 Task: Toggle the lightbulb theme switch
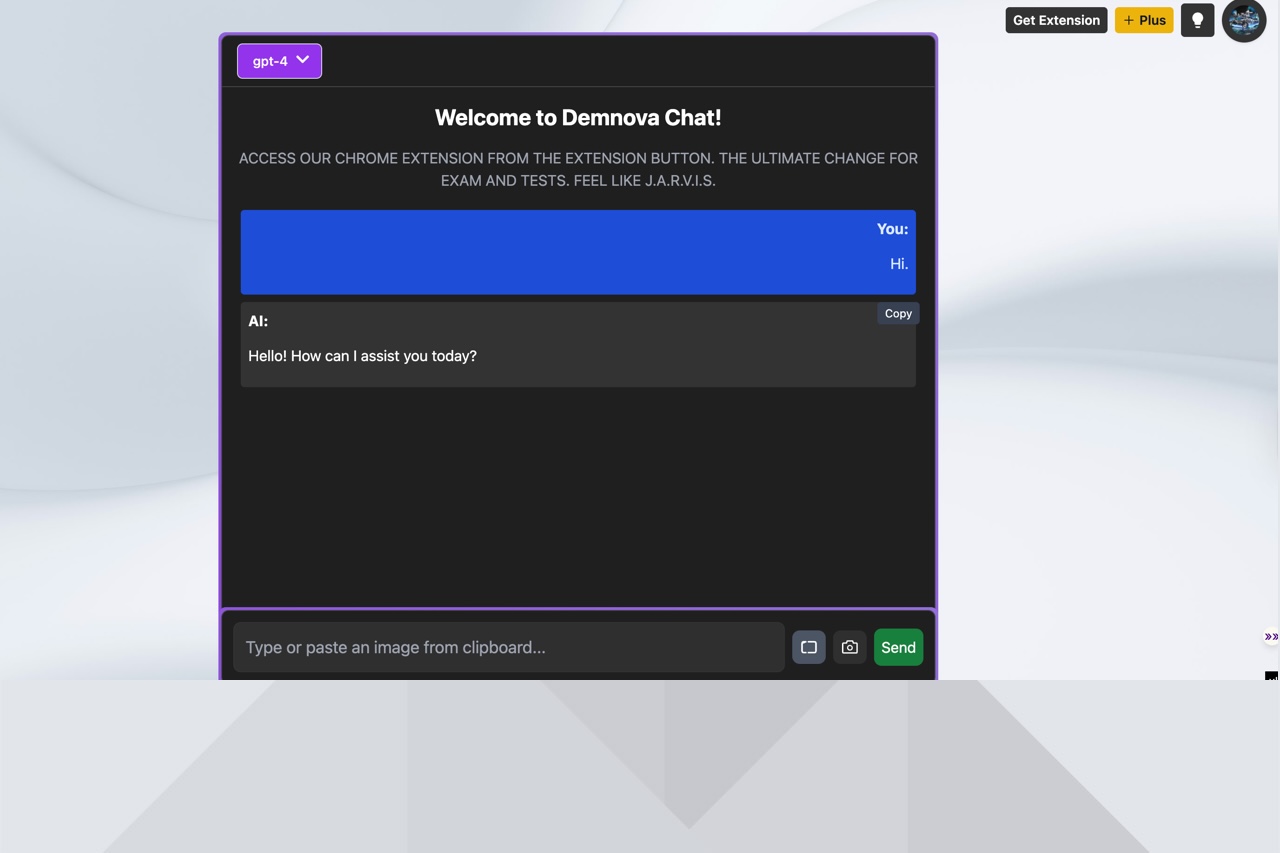1197,20
